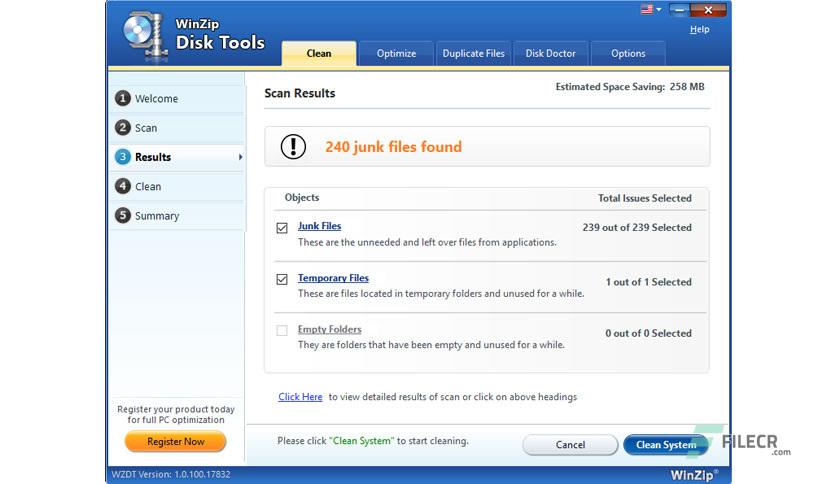Click the Cancel button
The image size is (836, 484).
click(x=570, y=445)
